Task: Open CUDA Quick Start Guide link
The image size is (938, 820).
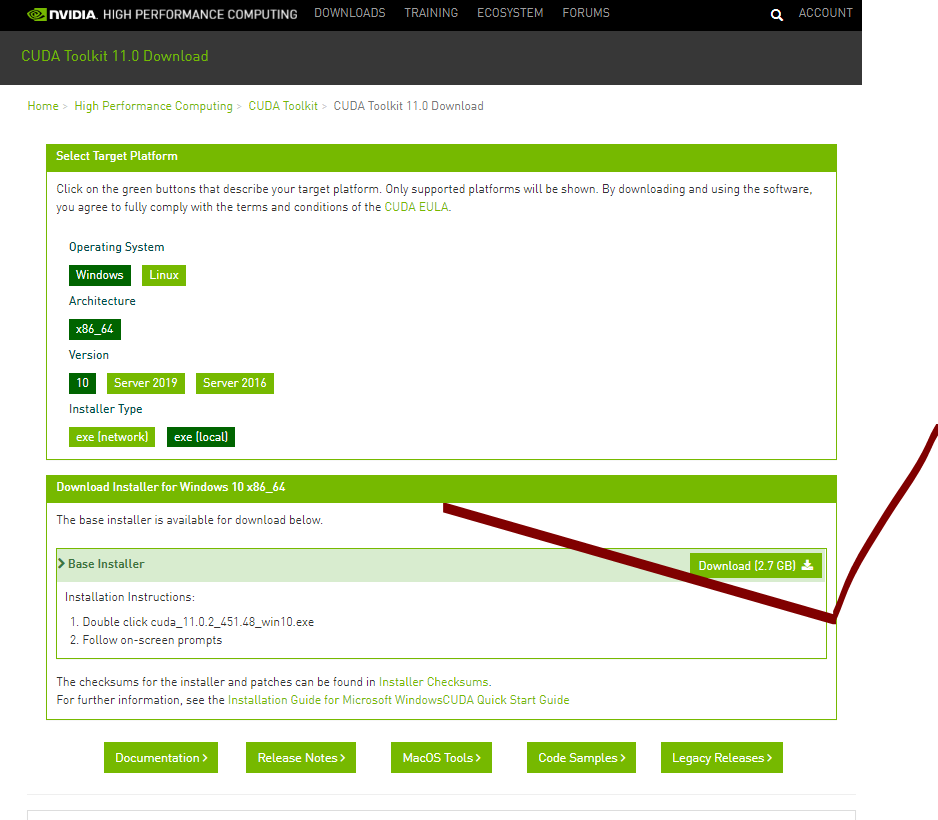Action: click(506, 700)
